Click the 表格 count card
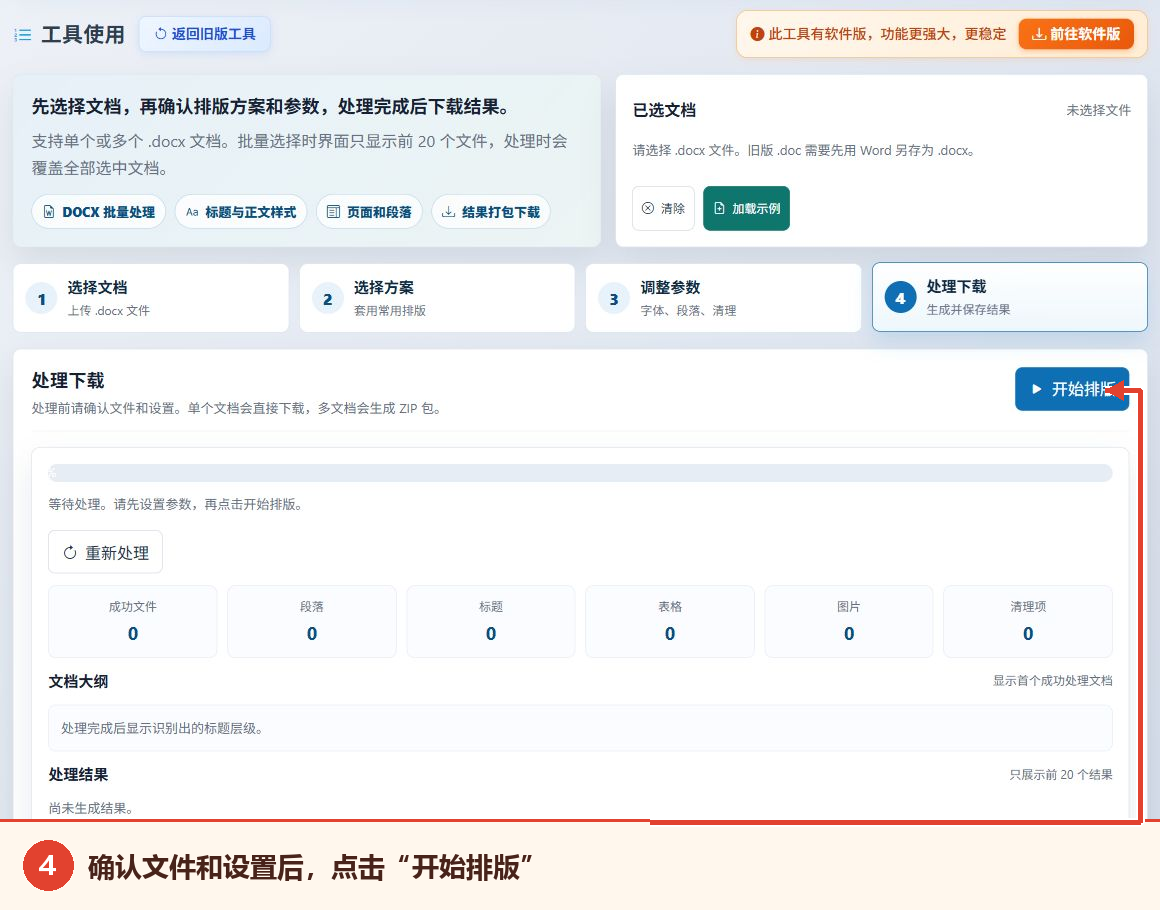 670,621
